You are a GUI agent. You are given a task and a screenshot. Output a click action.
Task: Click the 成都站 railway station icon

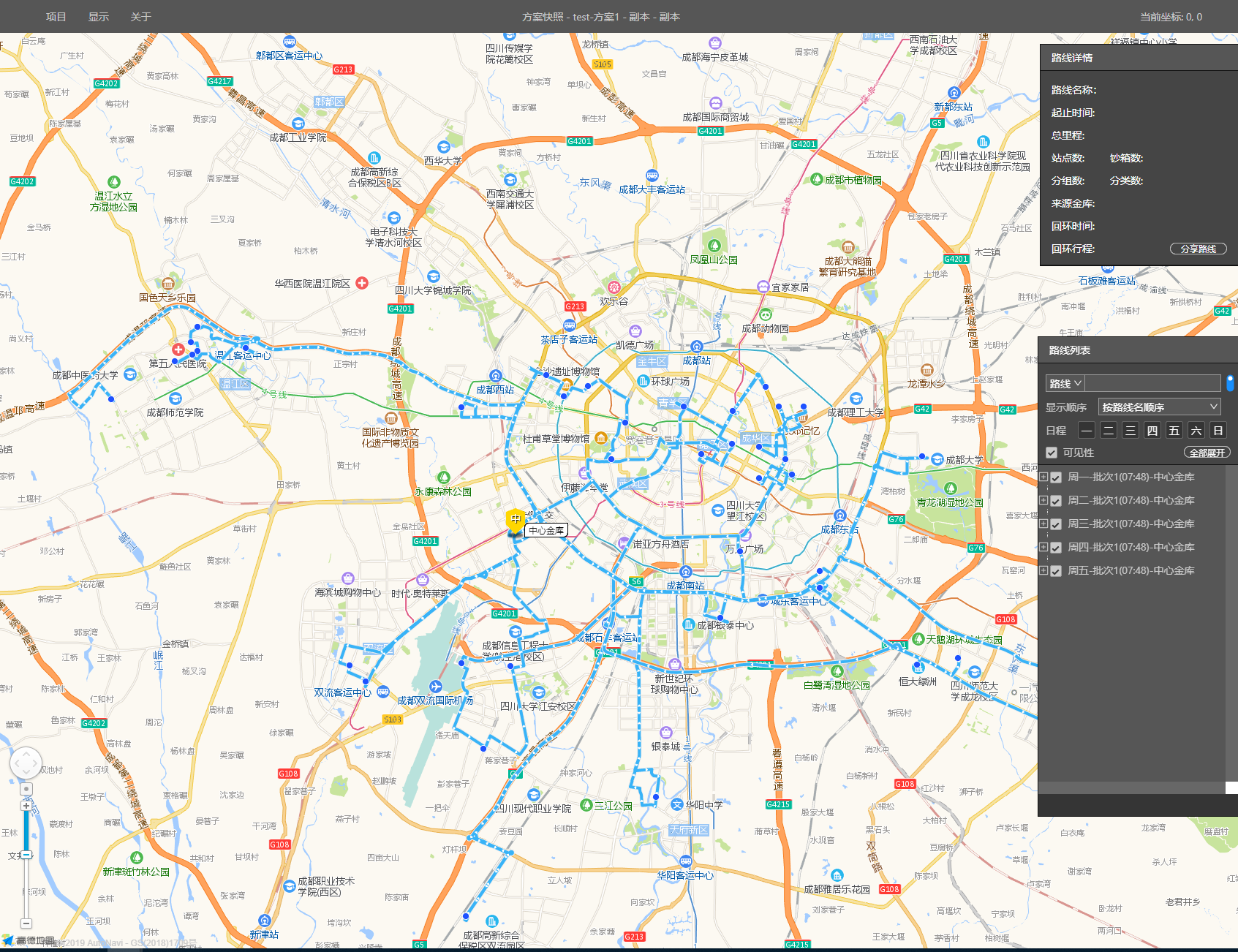[696, 347]
